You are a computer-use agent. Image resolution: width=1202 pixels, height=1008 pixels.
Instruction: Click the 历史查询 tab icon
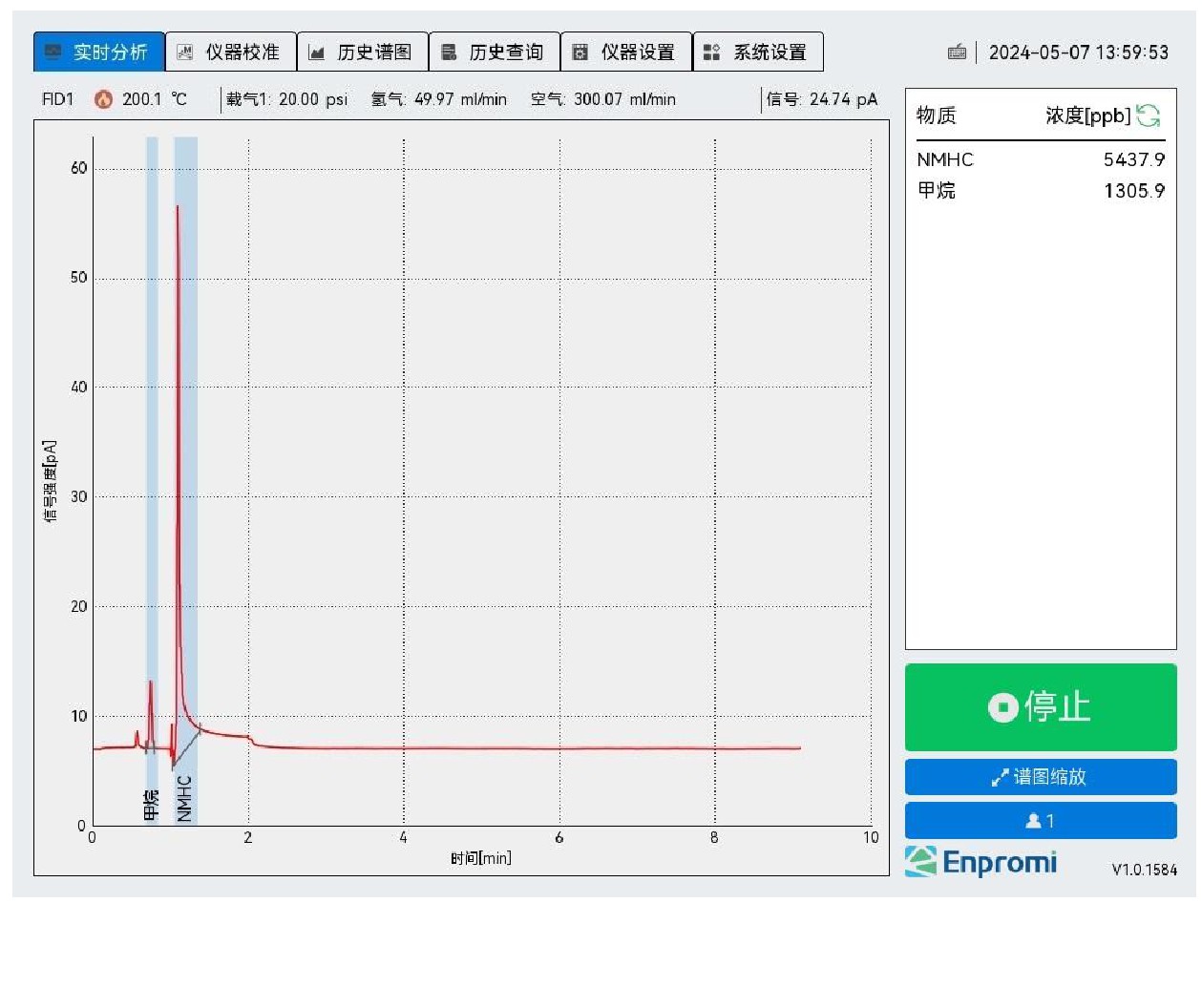[x=449, y=52]
